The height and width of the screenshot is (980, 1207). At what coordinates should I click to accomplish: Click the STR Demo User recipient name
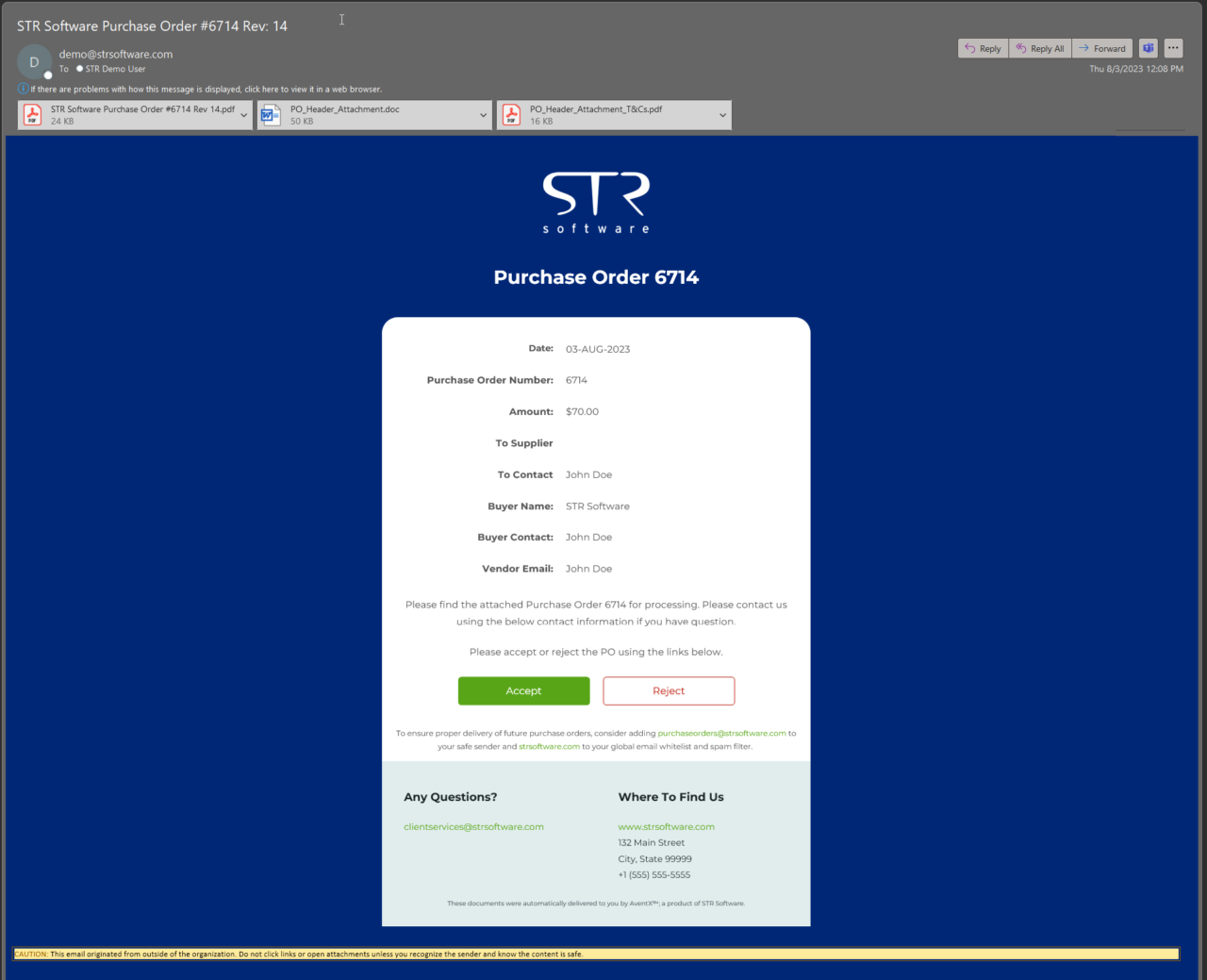pos(113,69)
